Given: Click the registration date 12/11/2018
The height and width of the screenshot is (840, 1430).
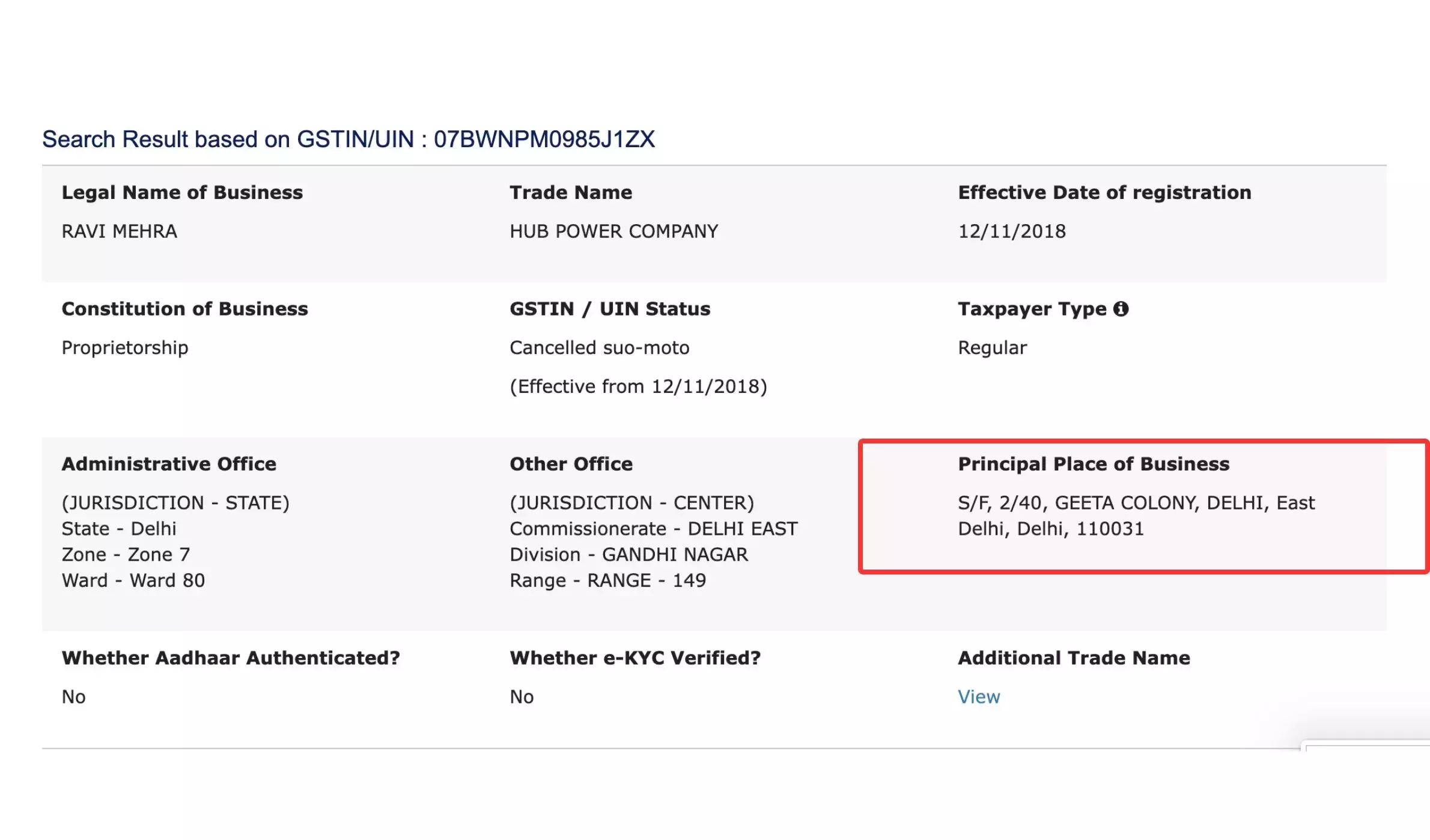Looking at the screenshot, I should (x=1012, y=231).
